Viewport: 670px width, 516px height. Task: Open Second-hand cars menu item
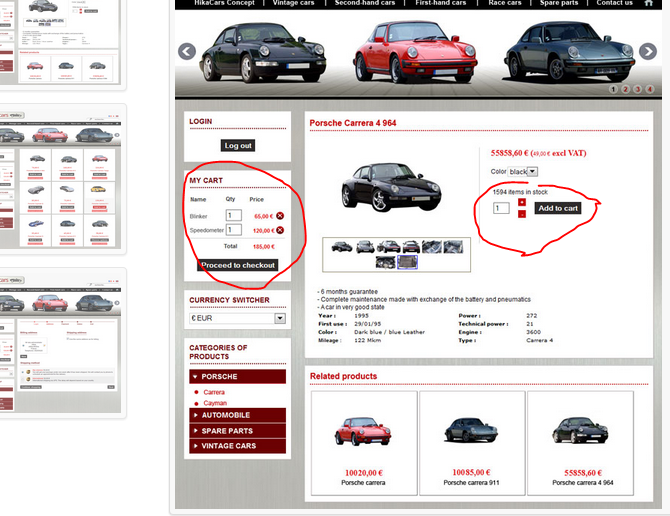(364, 3)
